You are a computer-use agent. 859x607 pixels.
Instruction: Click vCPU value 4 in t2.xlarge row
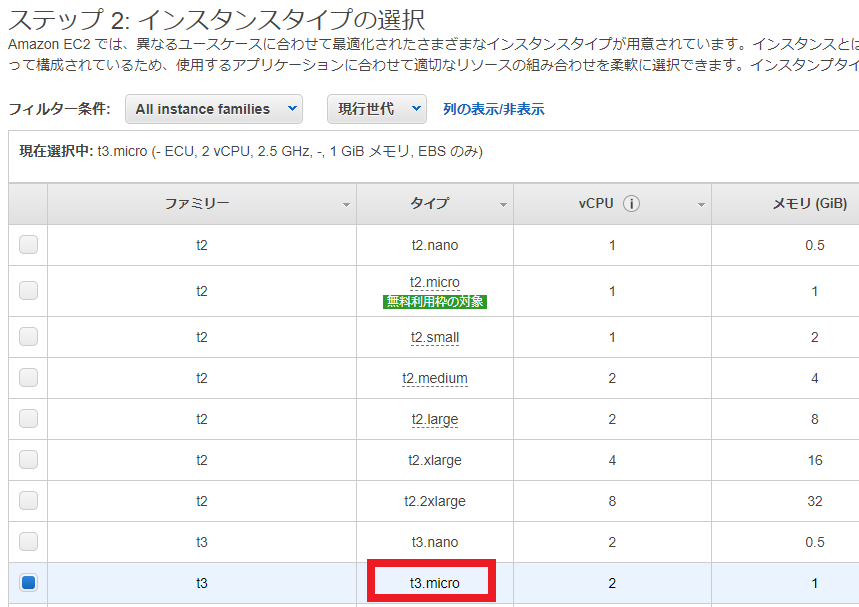(x=612, y=460)
